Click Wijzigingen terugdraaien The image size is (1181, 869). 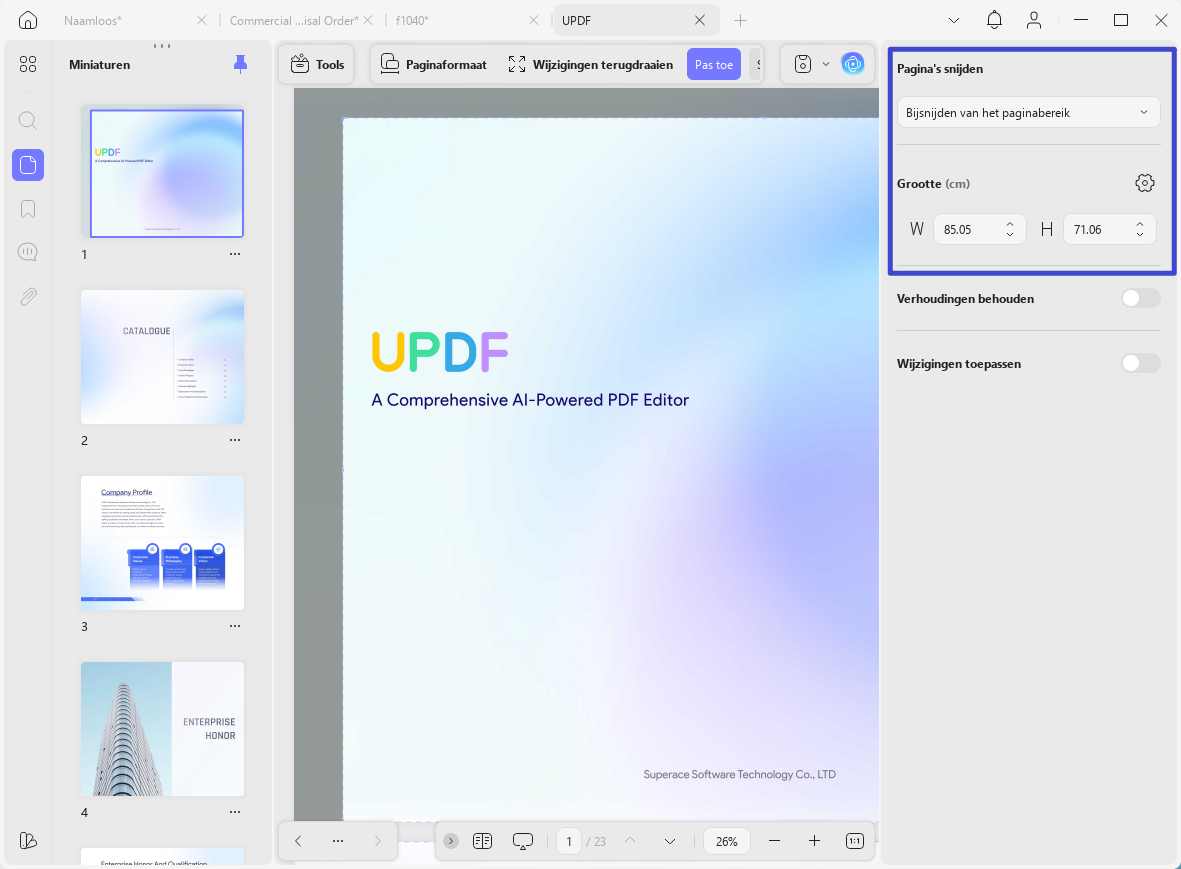[x=590, y=65]
